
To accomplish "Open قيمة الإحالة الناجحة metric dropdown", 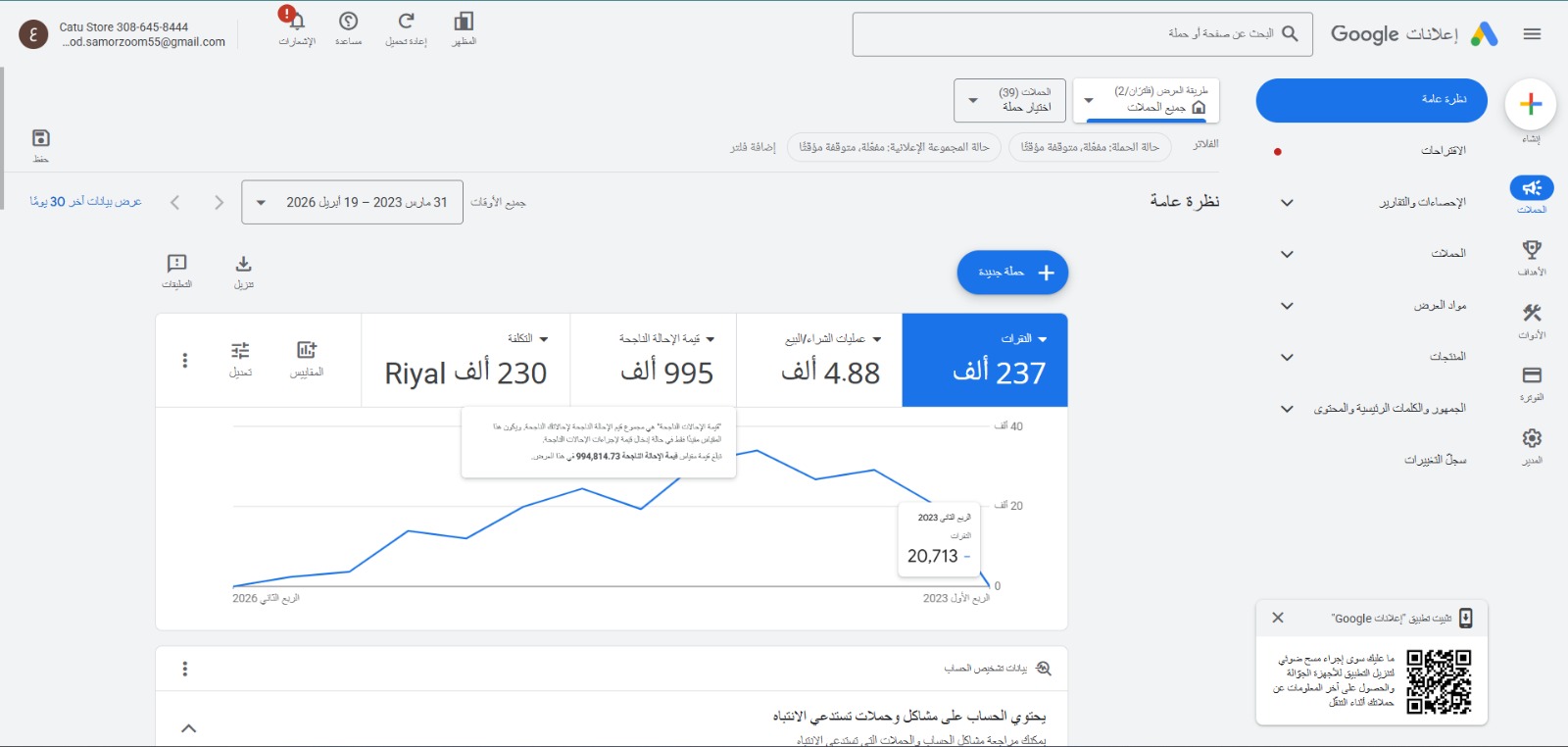I will pyautogui.click(x=666, y=339).
